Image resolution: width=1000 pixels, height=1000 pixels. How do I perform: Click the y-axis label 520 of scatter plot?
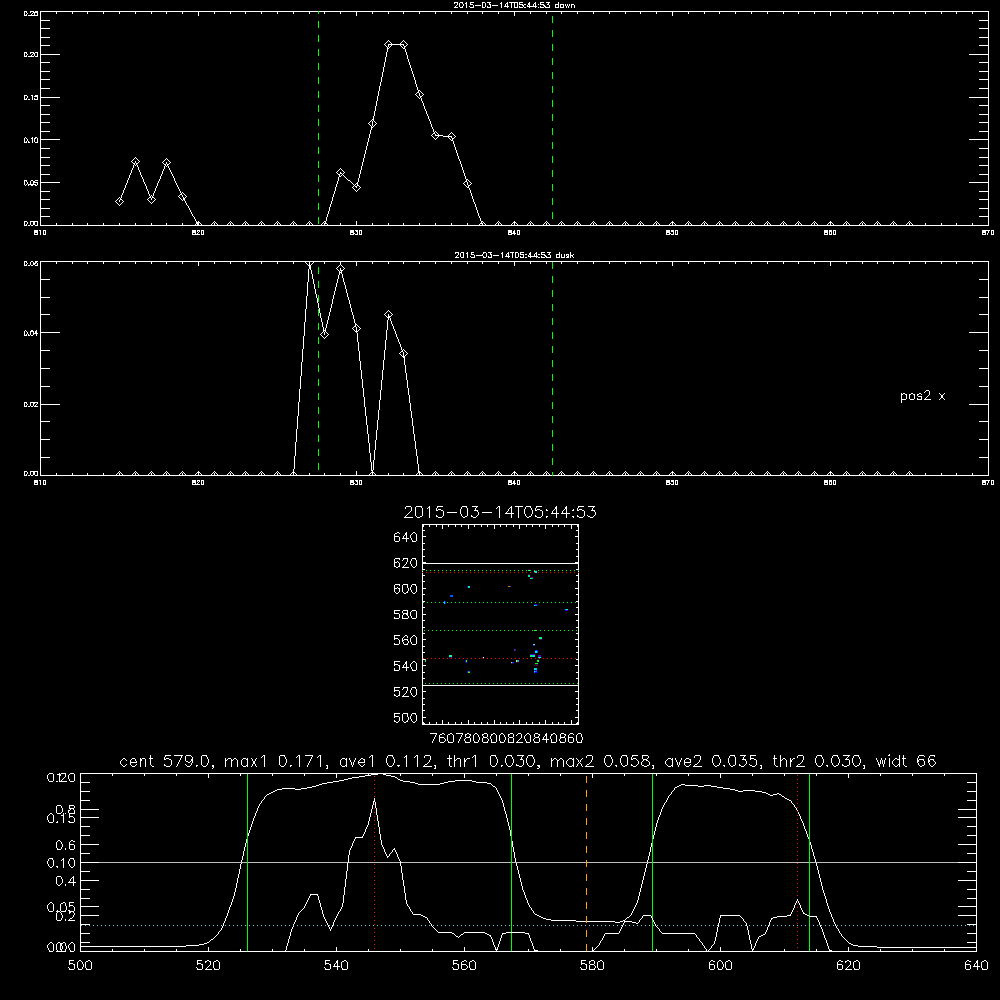click(405, 692)
